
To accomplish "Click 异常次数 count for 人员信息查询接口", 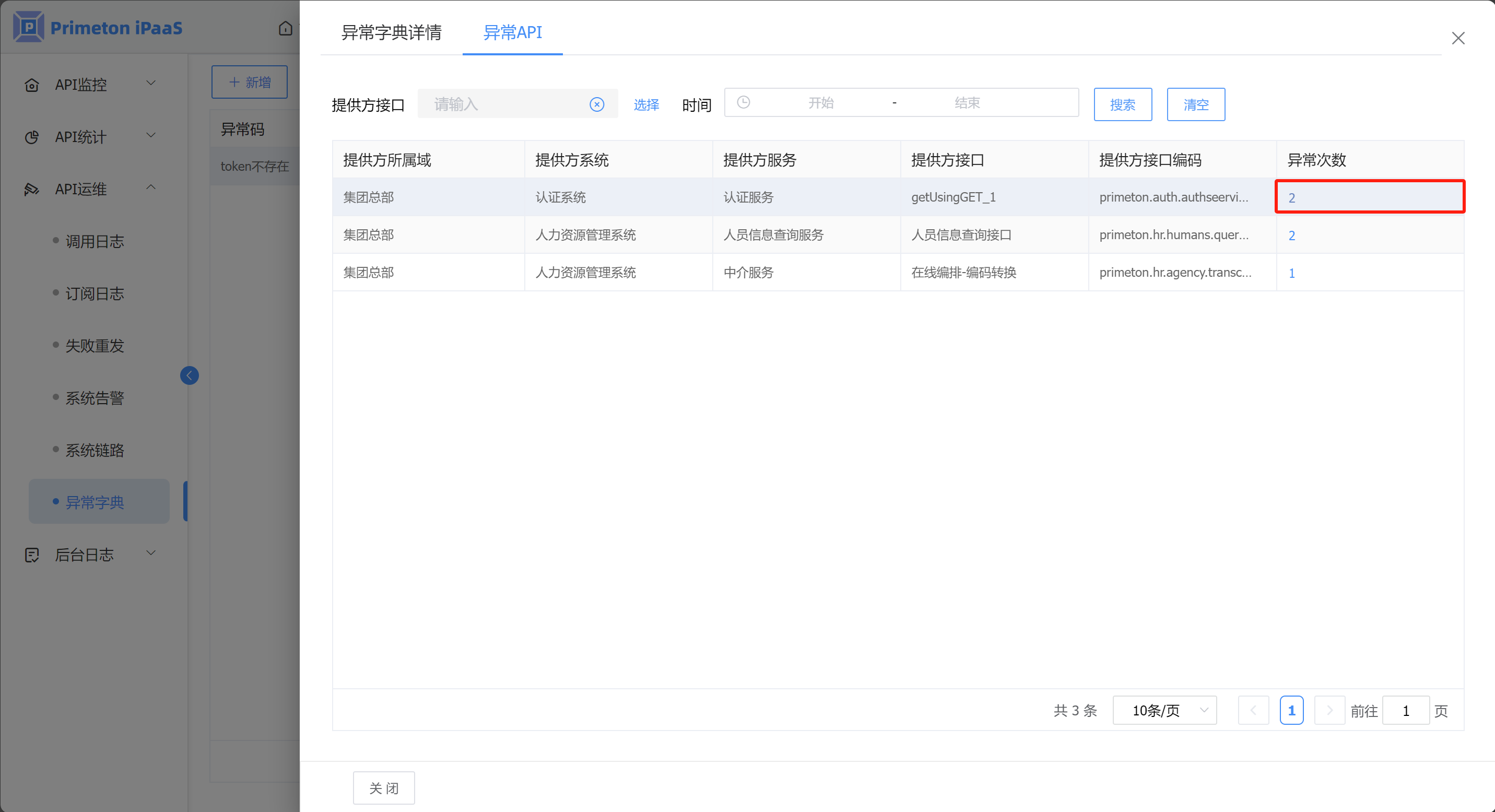I will [x=1291, y=236].
